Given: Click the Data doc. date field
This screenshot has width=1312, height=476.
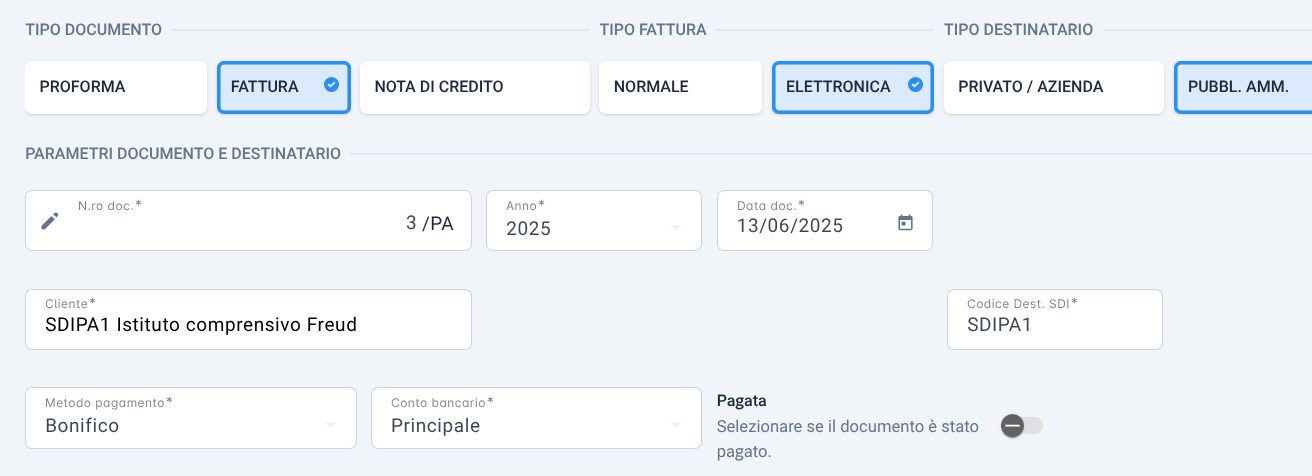Looking at the screenshot, I should 825,220.
